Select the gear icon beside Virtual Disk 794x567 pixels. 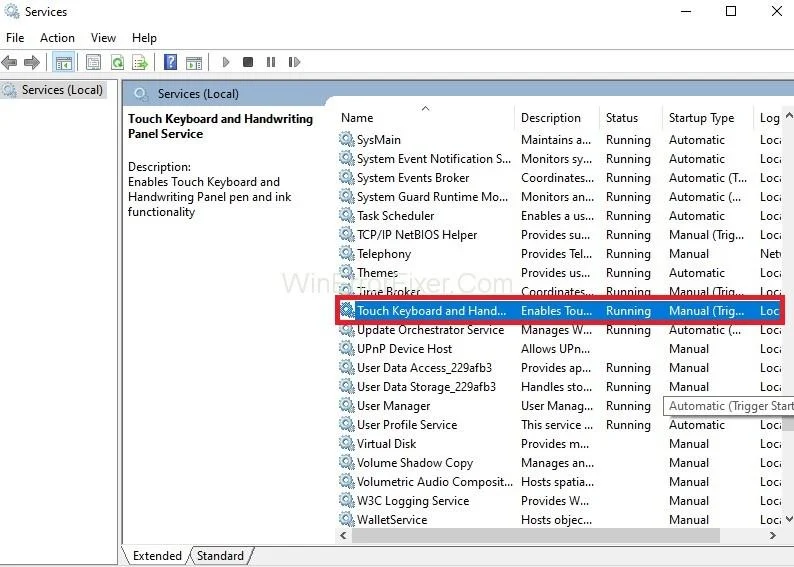point(346,443)
